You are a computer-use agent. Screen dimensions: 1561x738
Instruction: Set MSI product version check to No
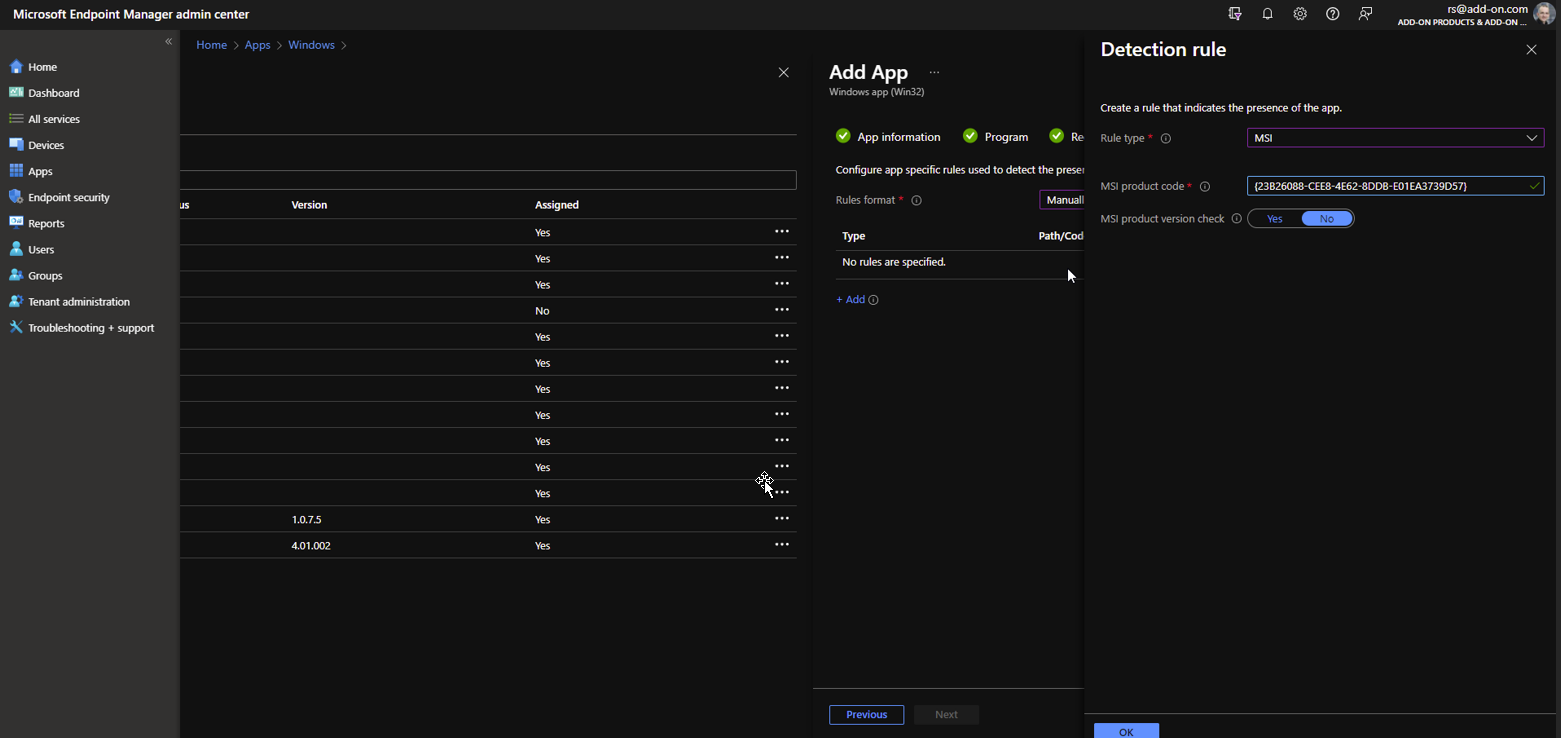coord(1327,218)
